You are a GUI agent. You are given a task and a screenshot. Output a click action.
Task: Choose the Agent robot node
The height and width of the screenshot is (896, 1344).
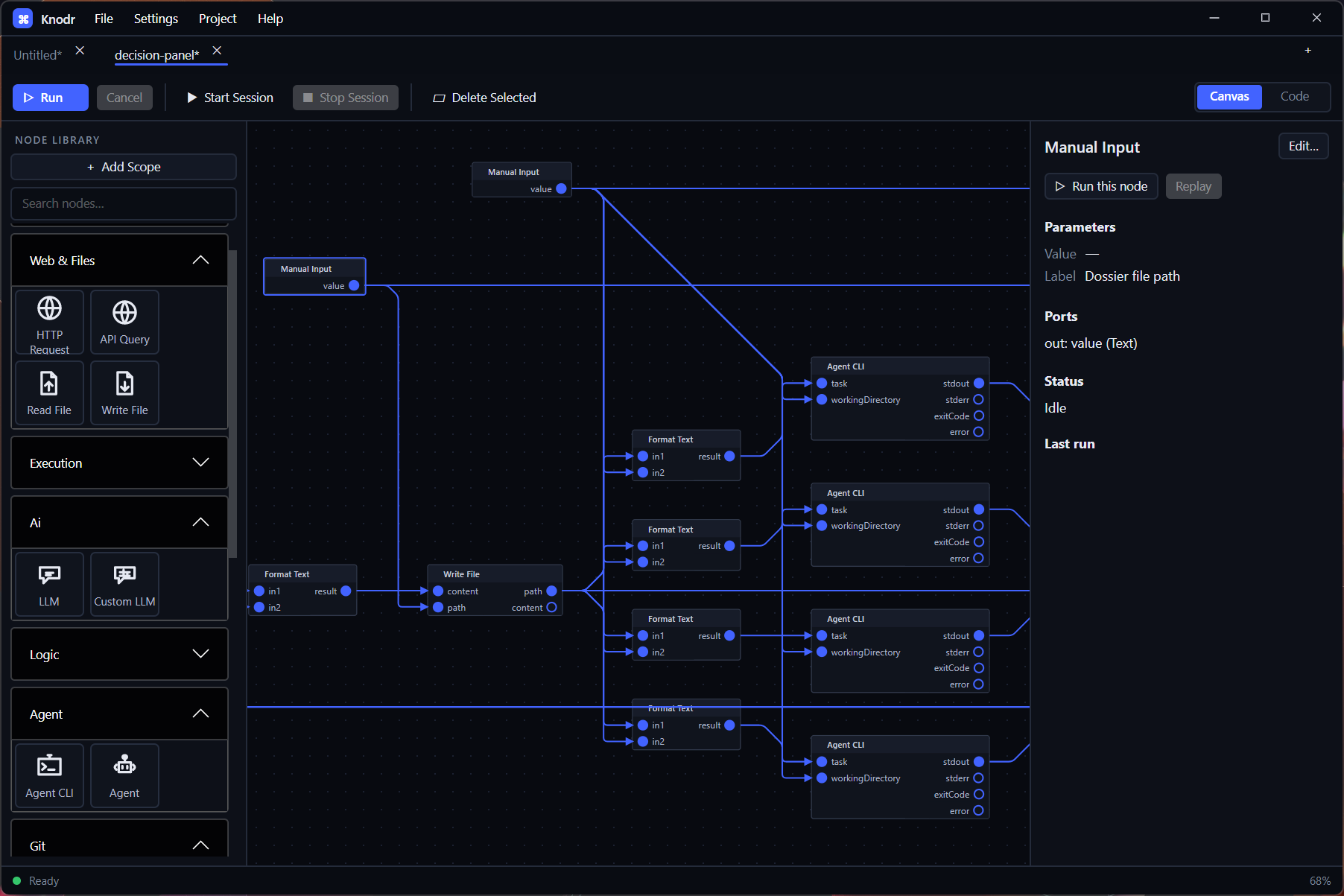point(124,775)
